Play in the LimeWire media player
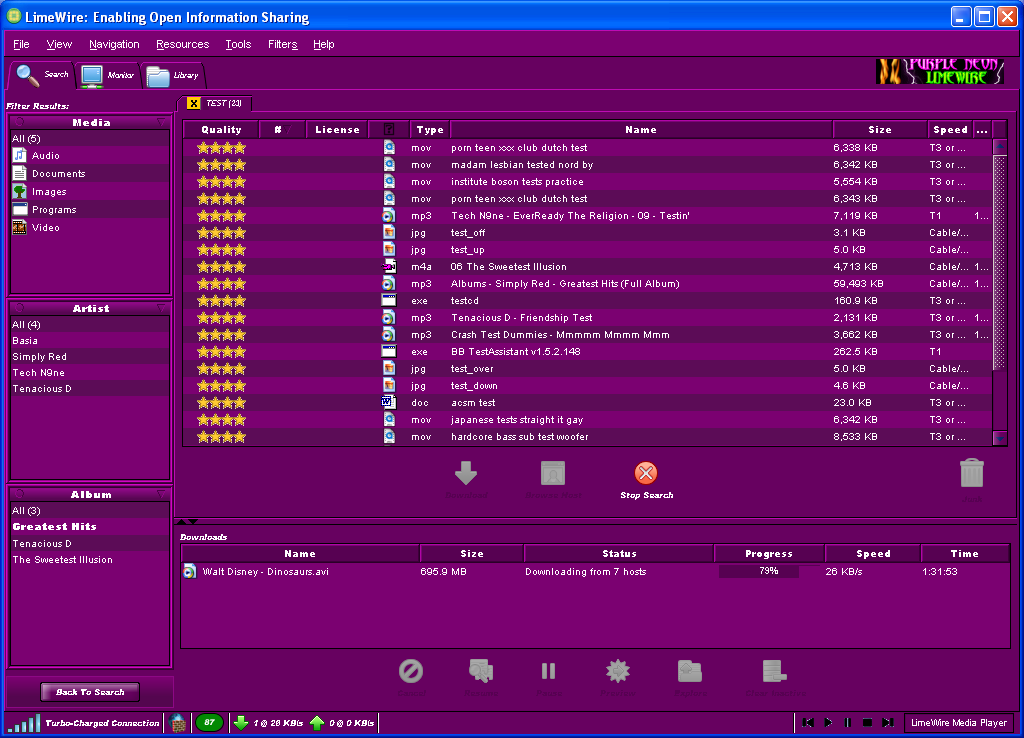 point(828,722)
